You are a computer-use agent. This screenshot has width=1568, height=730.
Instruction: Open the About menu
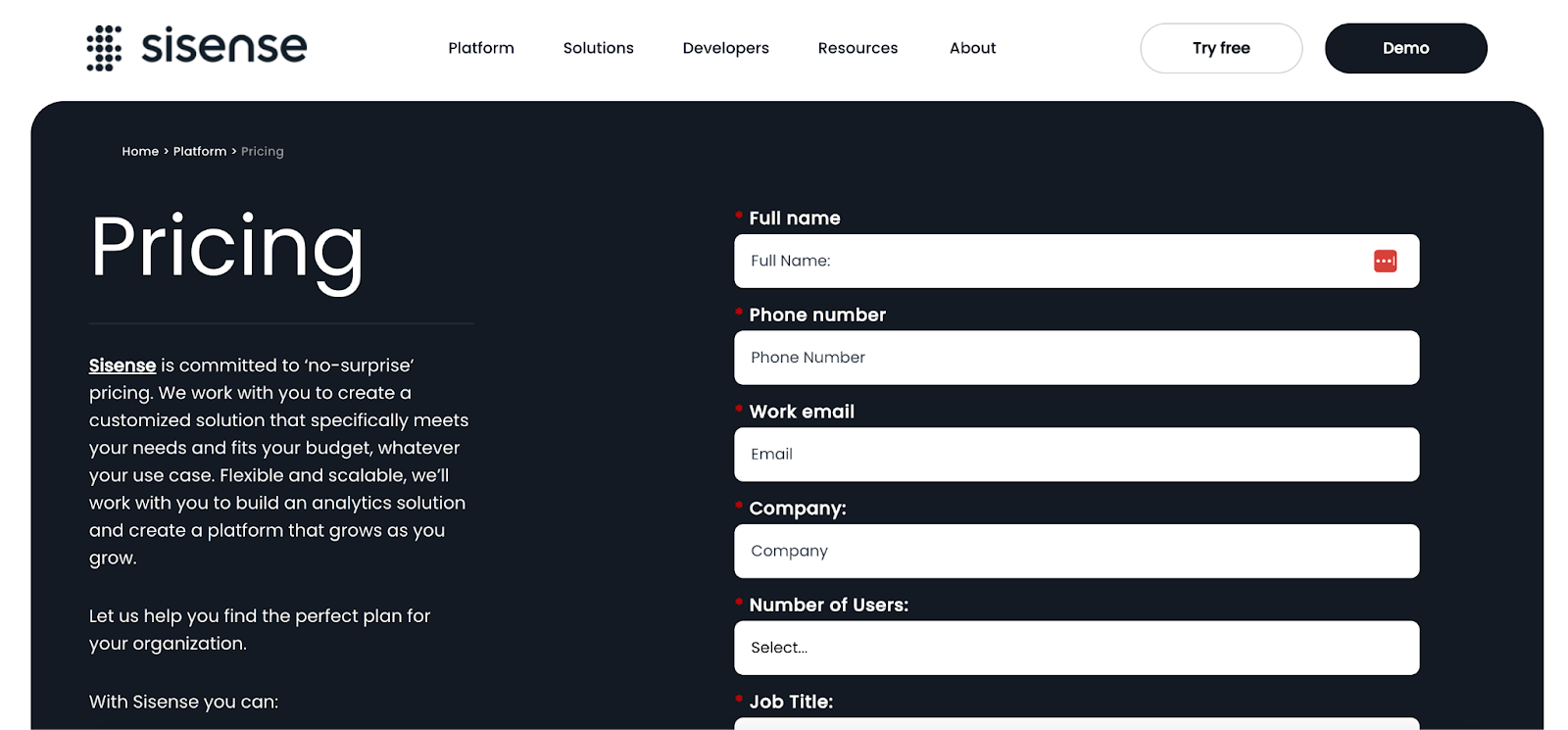click(x=972, y=48)
